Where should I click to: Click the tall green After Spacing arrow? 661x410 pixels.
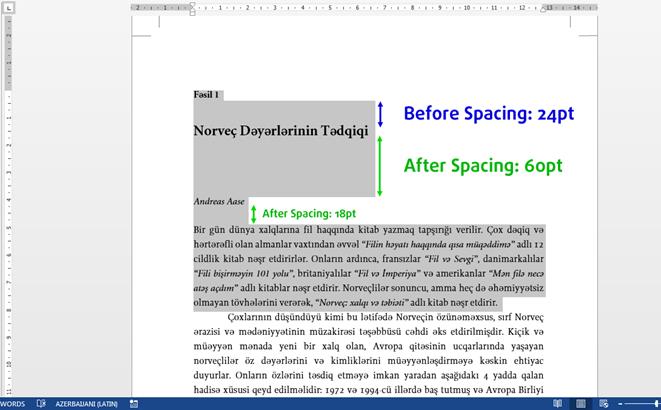click(x=380, y=166)
